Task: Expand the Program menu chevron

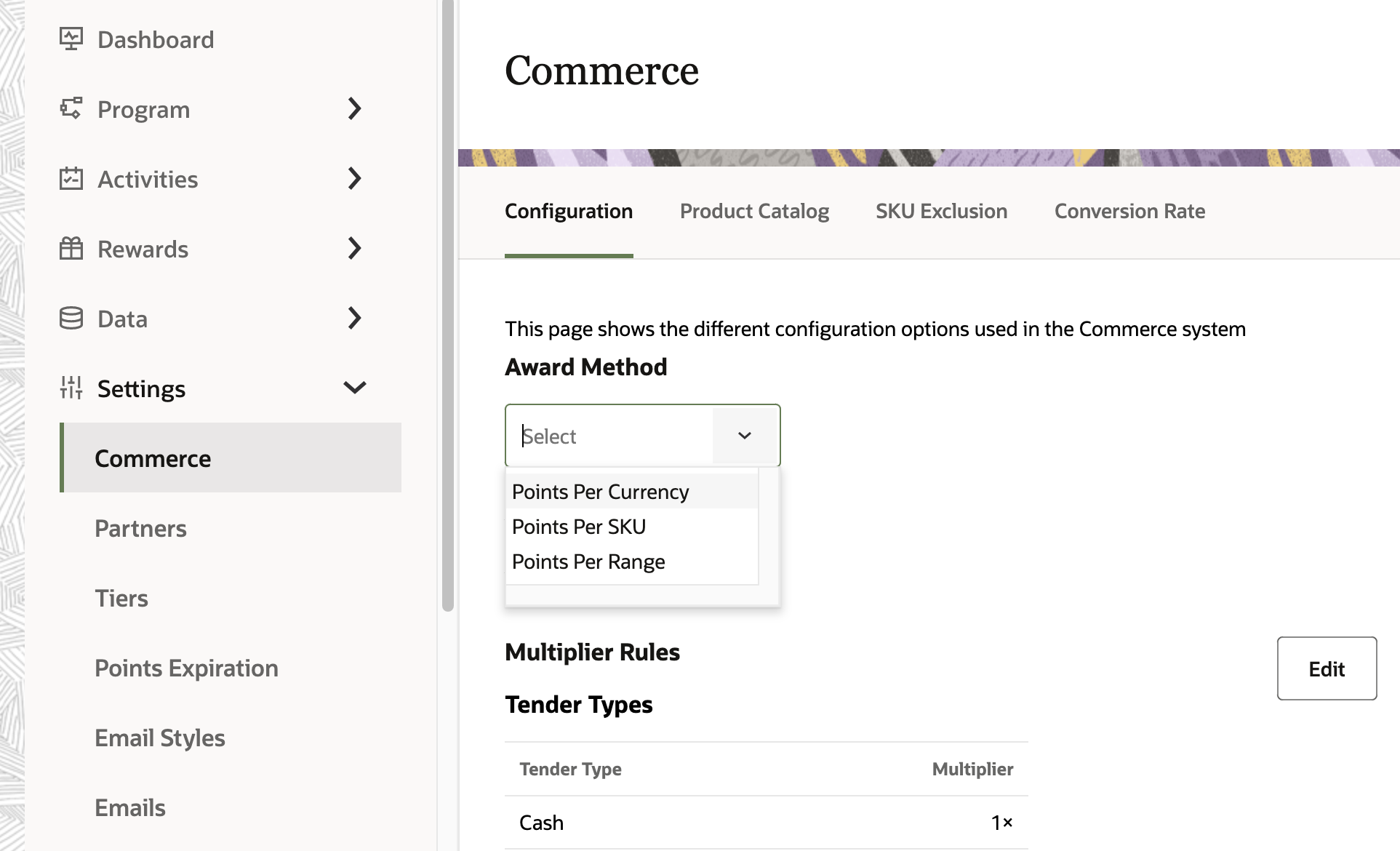Action: point(354,108)
